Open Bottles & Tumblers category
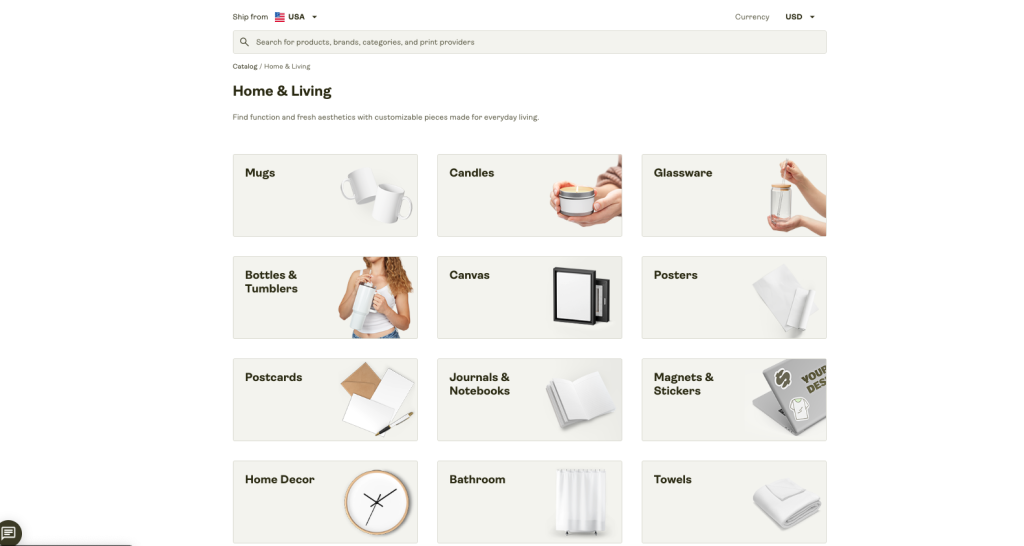This screenshot has width=1024, height=546. pyautogui.click(x=325, y=297)
